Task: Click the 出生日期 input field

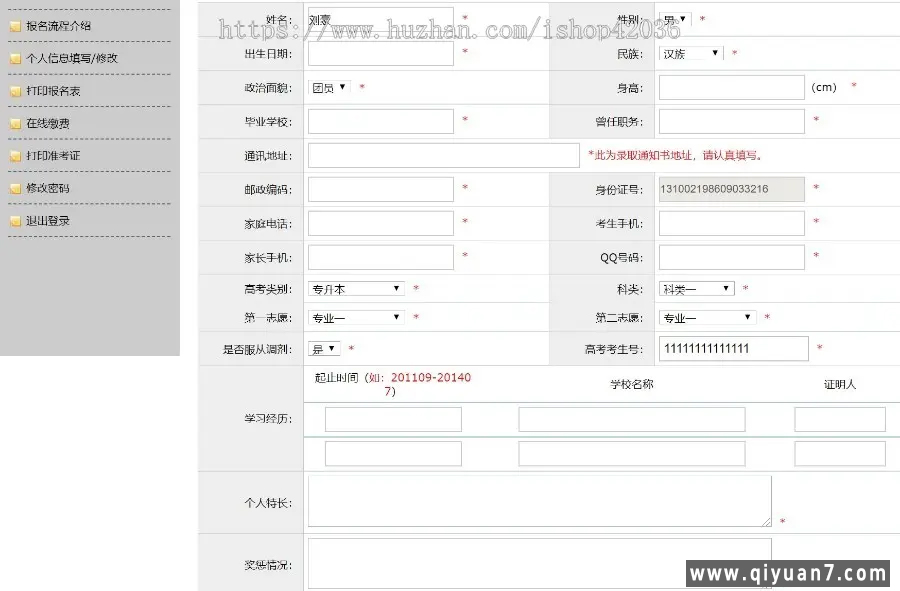Action: [x=380, y=54]
